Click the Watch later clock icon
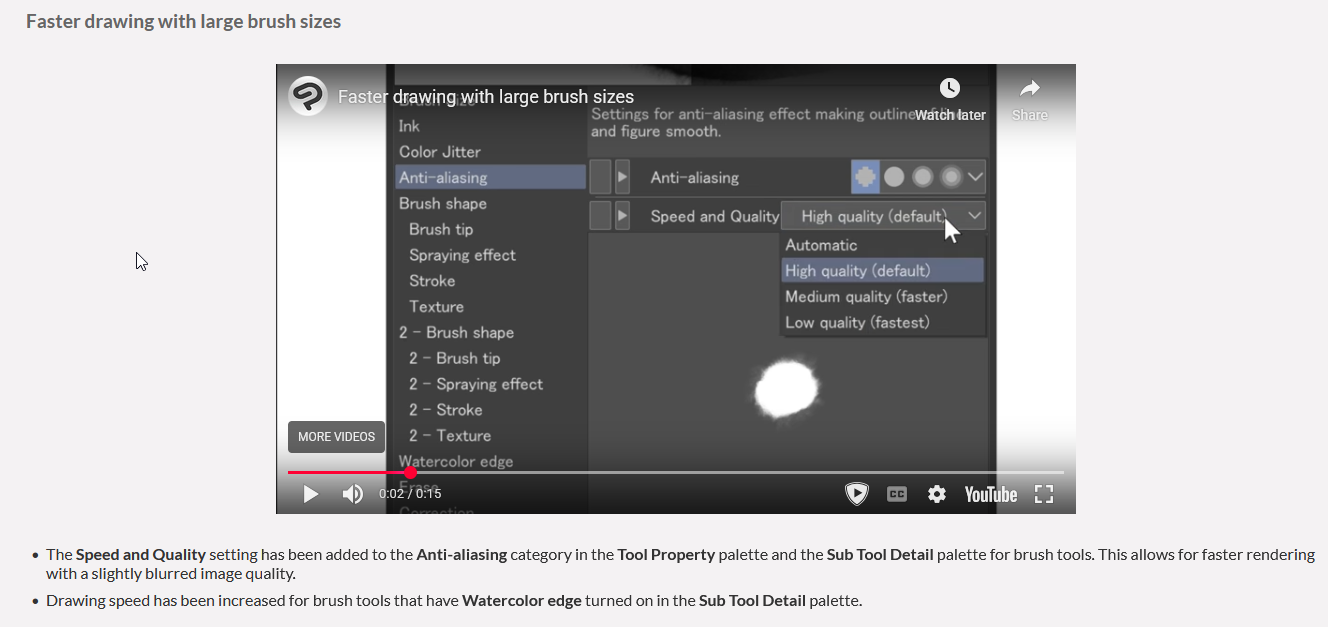This screenshot has height=627, width=1328. tap(950, 88)
